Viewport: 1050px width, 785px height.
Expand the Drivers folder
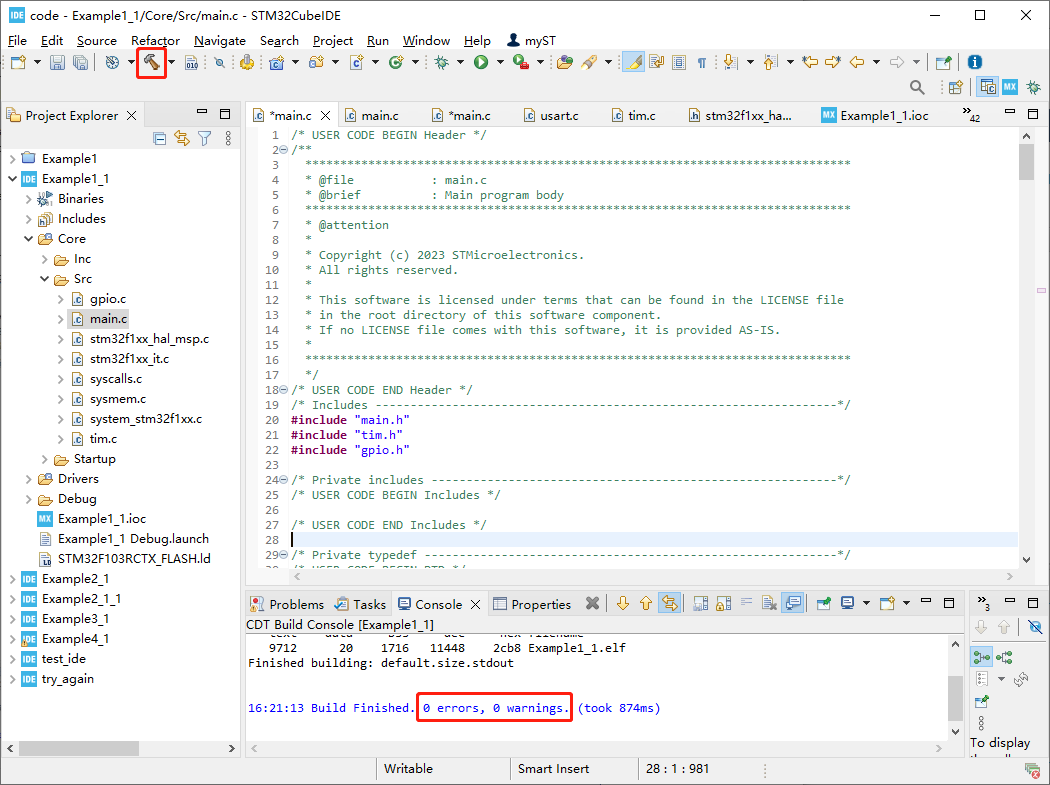click(29, 479)
